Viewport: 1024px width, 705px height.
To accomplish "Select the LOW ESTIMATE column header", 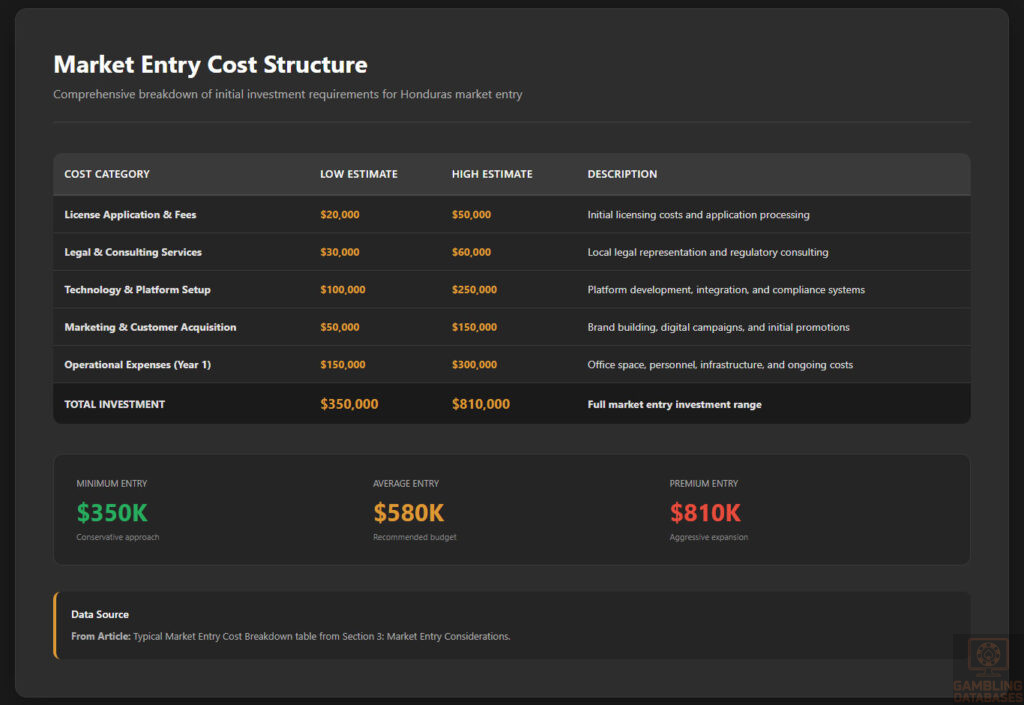I will click(358, 174).
